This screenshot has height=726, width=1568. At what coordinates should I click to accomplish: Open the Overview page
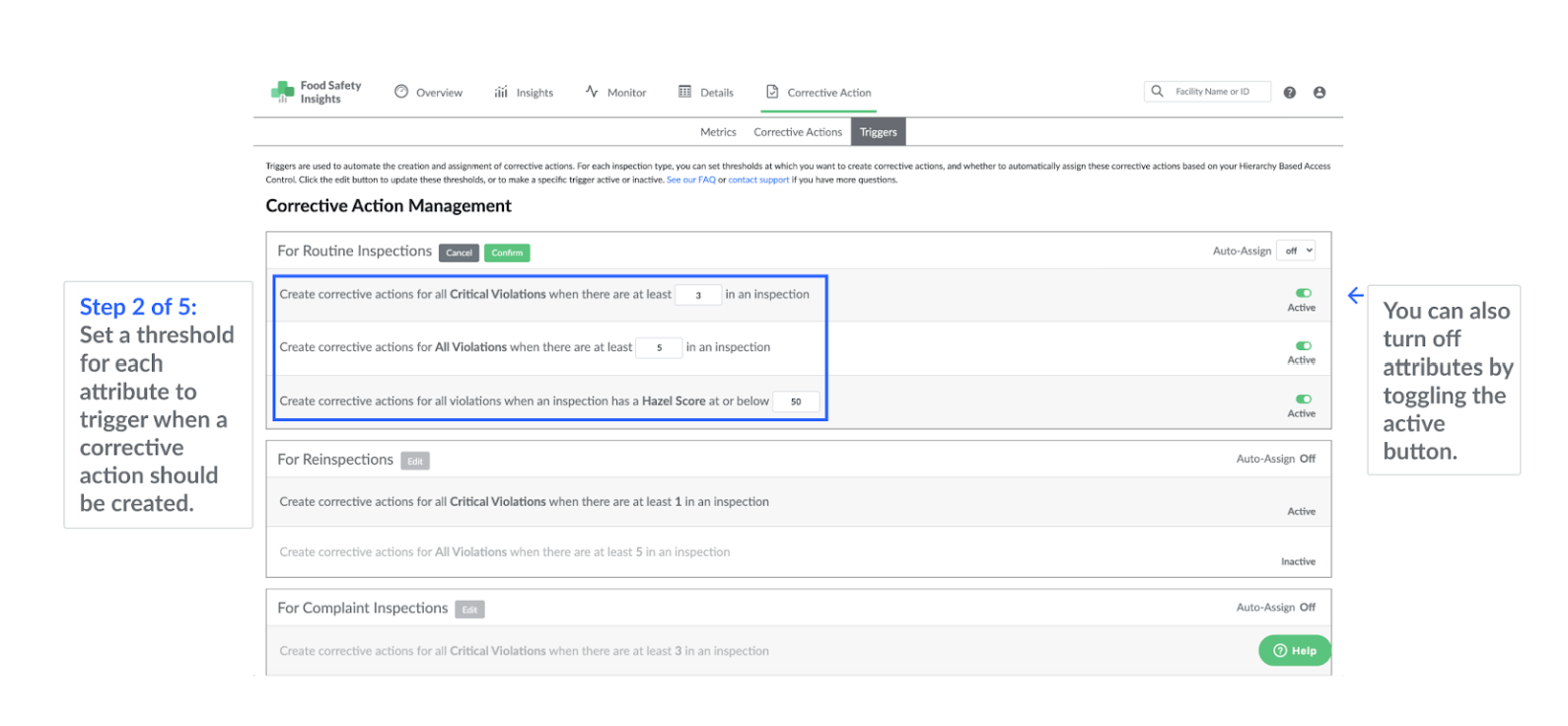pyautogui.click(x=429, y=93)
